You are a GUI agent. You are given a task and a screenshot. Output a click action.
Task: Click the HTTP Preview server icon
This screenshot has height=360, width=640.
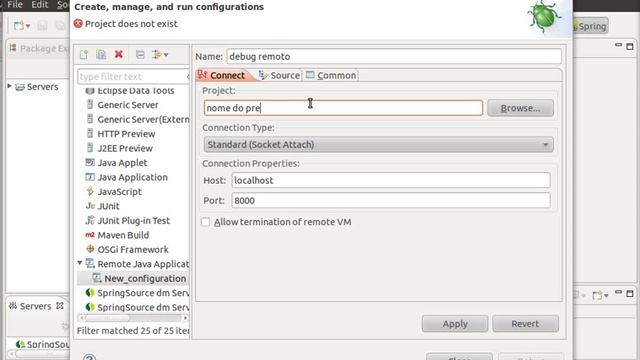pos(90,133)
